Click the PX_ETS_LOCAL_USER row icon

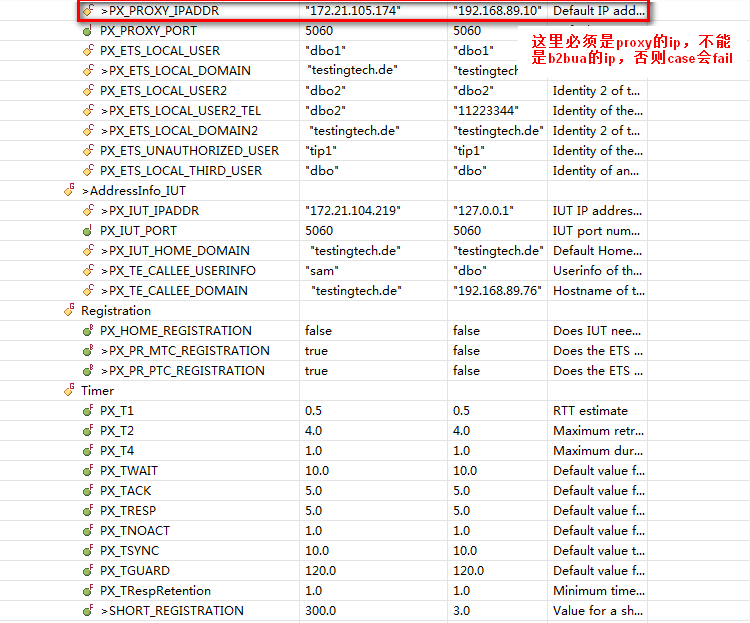tap(88, 50)
